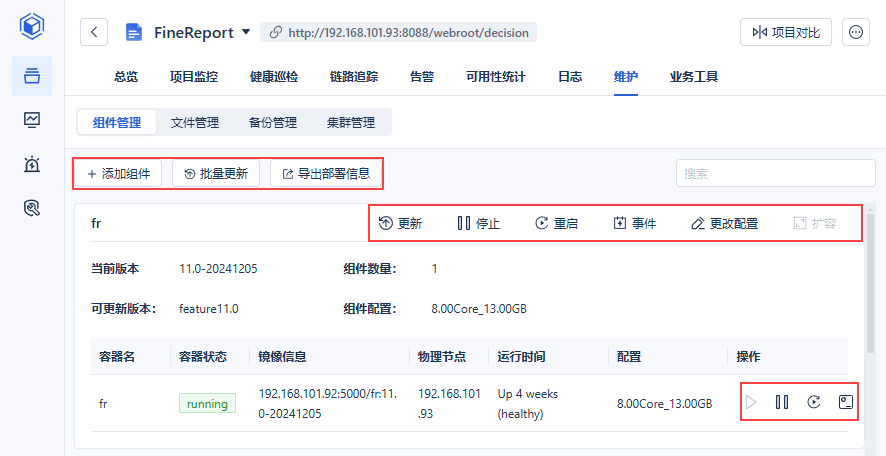Open the project list sidebar icon
886x456 pixels.
32,76
